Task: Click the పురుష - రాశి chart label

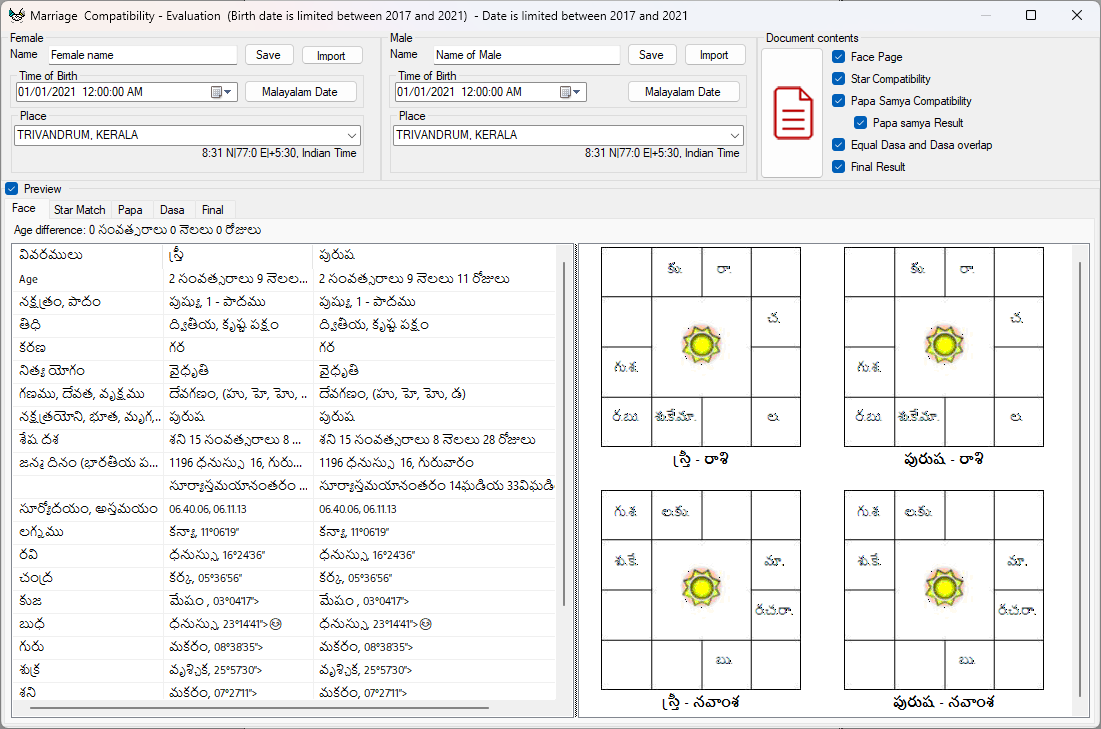Action: tap(944, 460)
